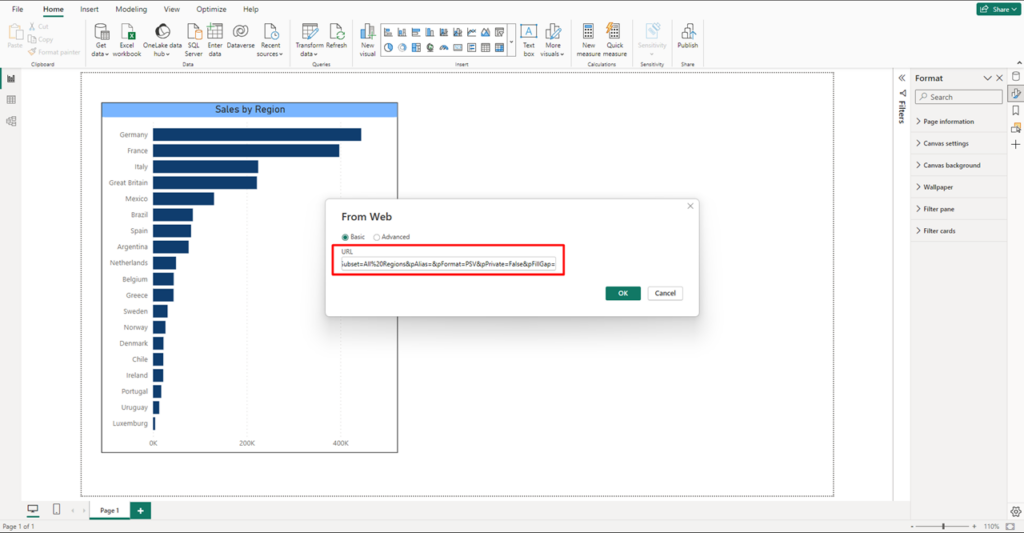Viewport: 1024px width, 533px height.
Task: Open the Bookmarks pane icon
Action: click(1016, 110)
